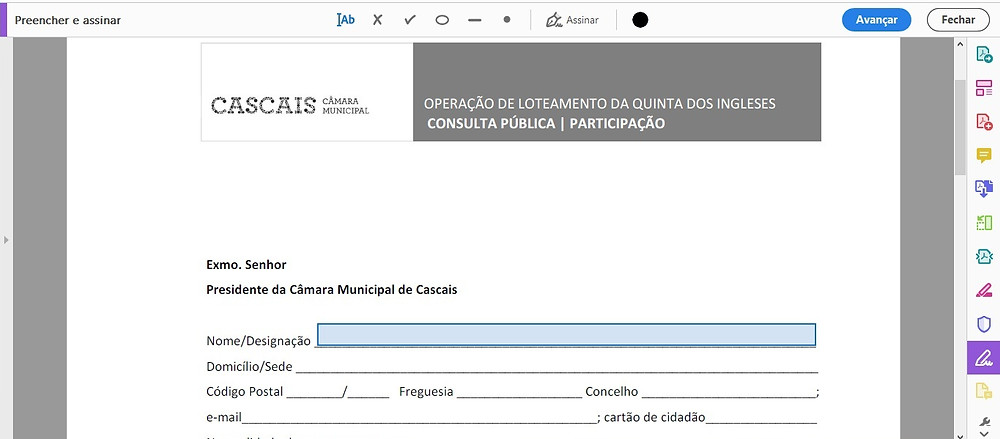Open the Comment tool (yellow speech bubble)
The image size is (1000, 439).
pyautogui.click(x=984, y=155)
